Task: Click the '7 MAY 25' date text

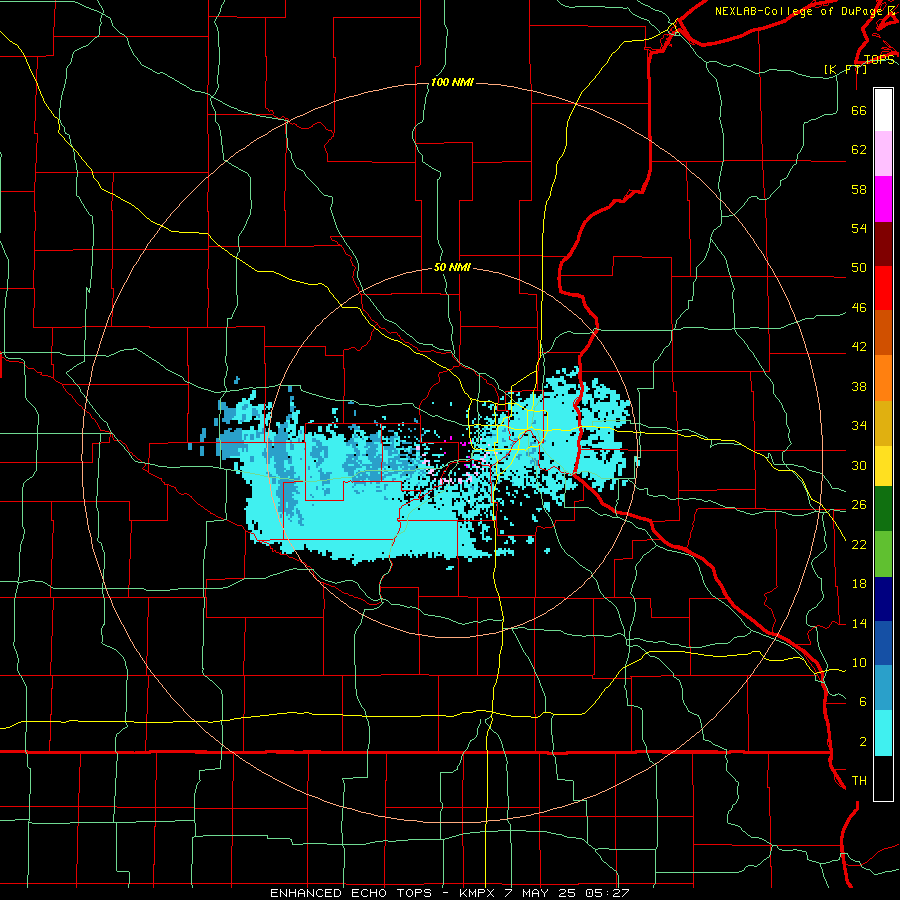Action: [542, 893]
